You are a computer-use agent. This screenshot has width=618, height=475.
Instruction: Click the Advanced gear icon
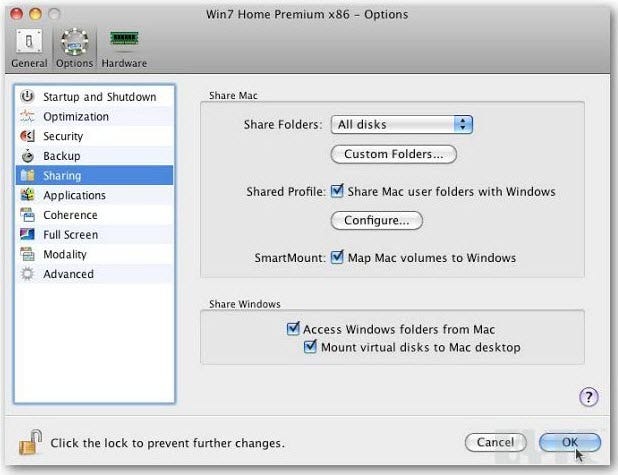[x=27, y=274]
